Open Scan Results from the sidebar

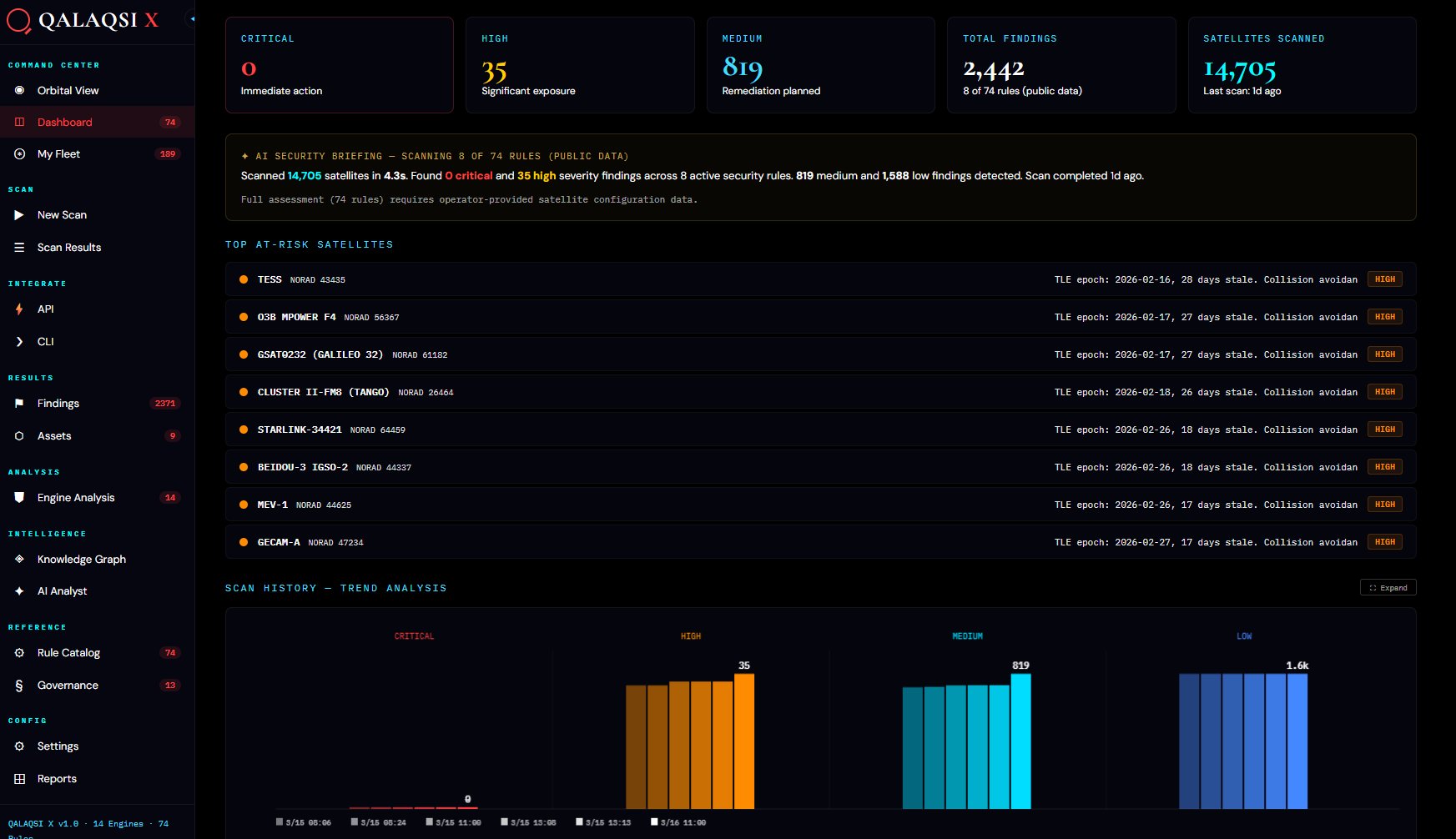coord(68,247)
